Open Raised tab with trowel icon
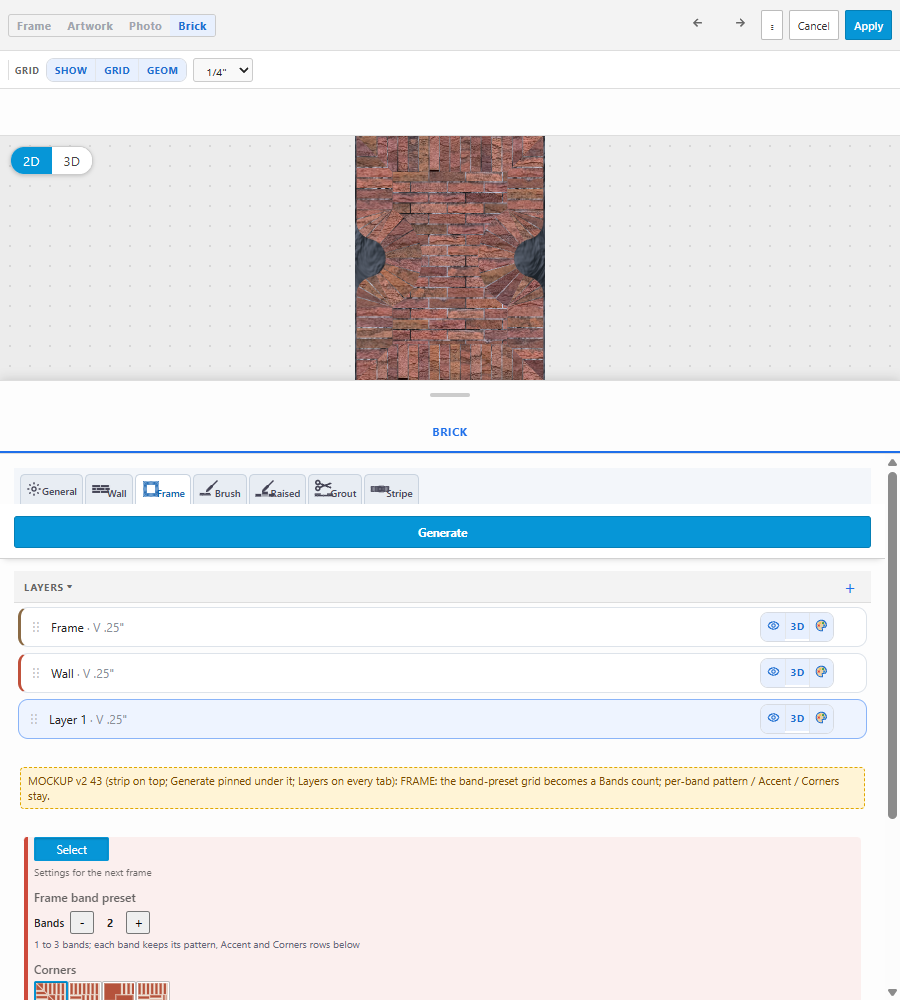The height and width of the screenshot is (1000, 900). (x=277, y=490)
